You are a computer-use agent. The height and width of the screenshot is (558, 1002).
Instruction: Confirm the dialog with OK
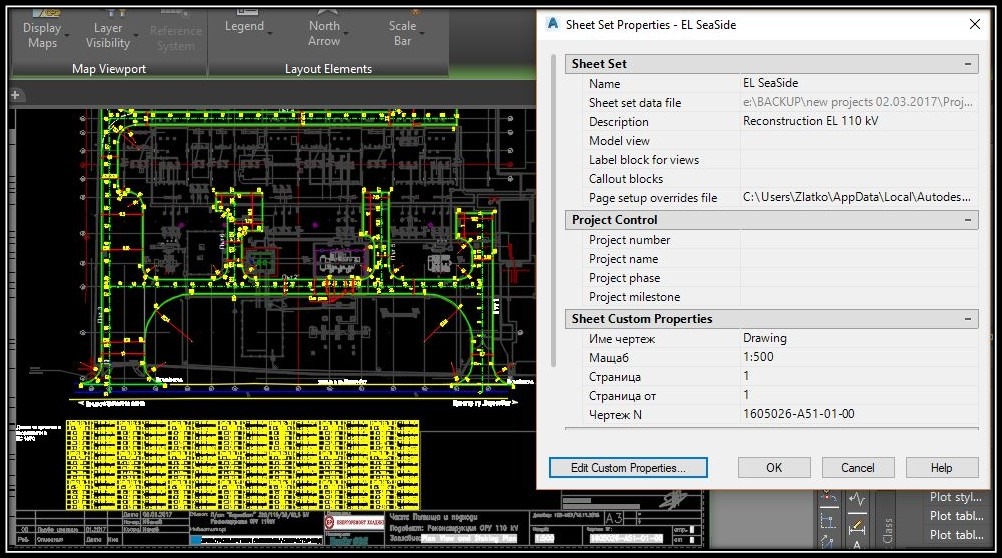pyautogui.click(x=774, y=468)
